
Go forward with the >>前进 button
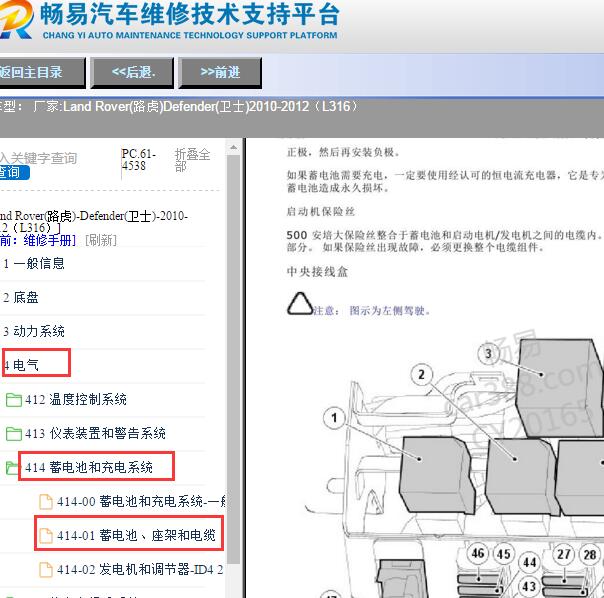click(220, 72)
